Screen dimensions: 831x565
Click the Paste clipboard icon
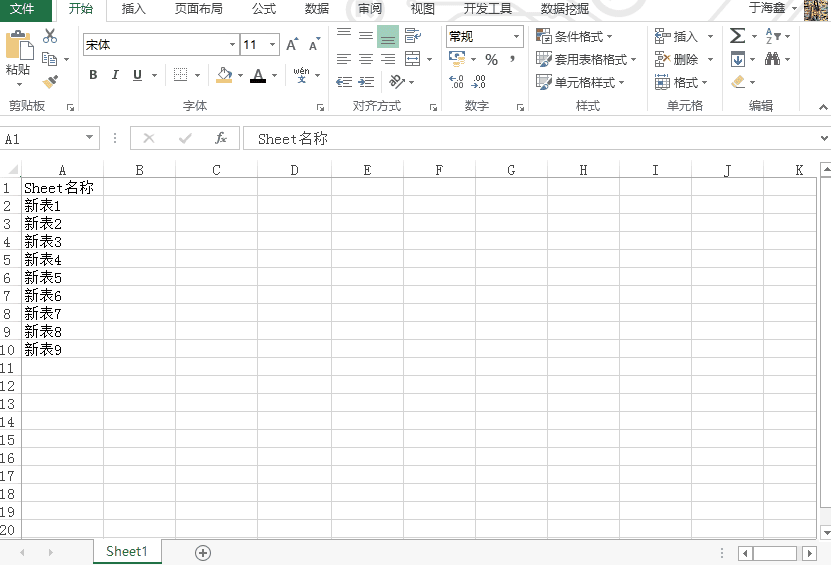click(x=19, y=46)
